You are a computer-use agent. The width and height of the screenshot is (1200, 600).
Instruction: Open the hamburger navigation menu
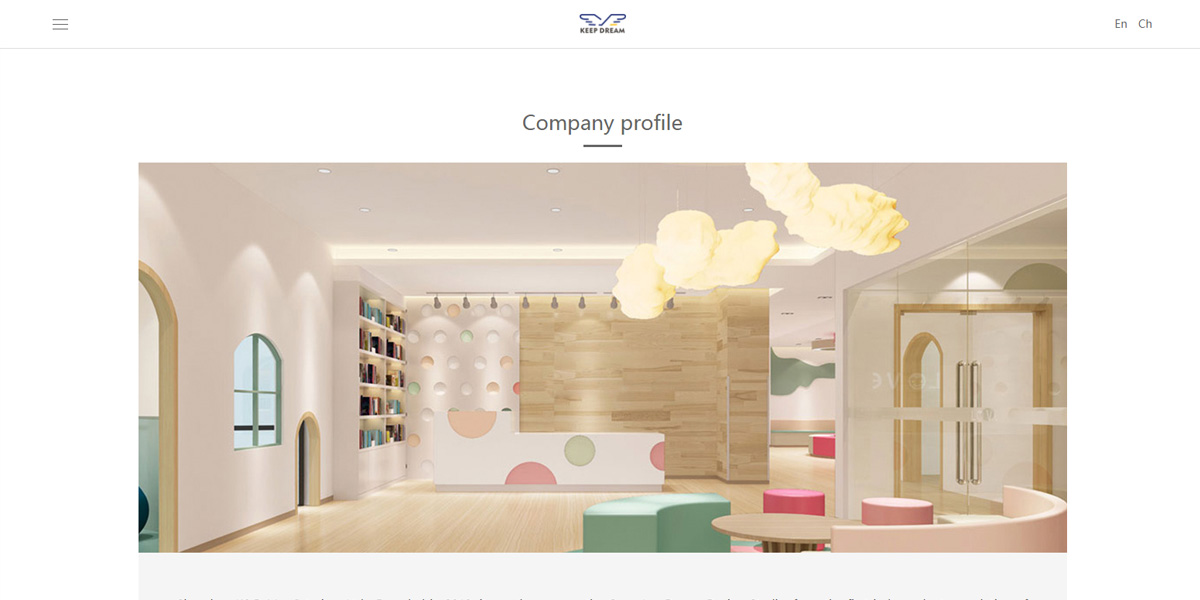coord(60,24)
